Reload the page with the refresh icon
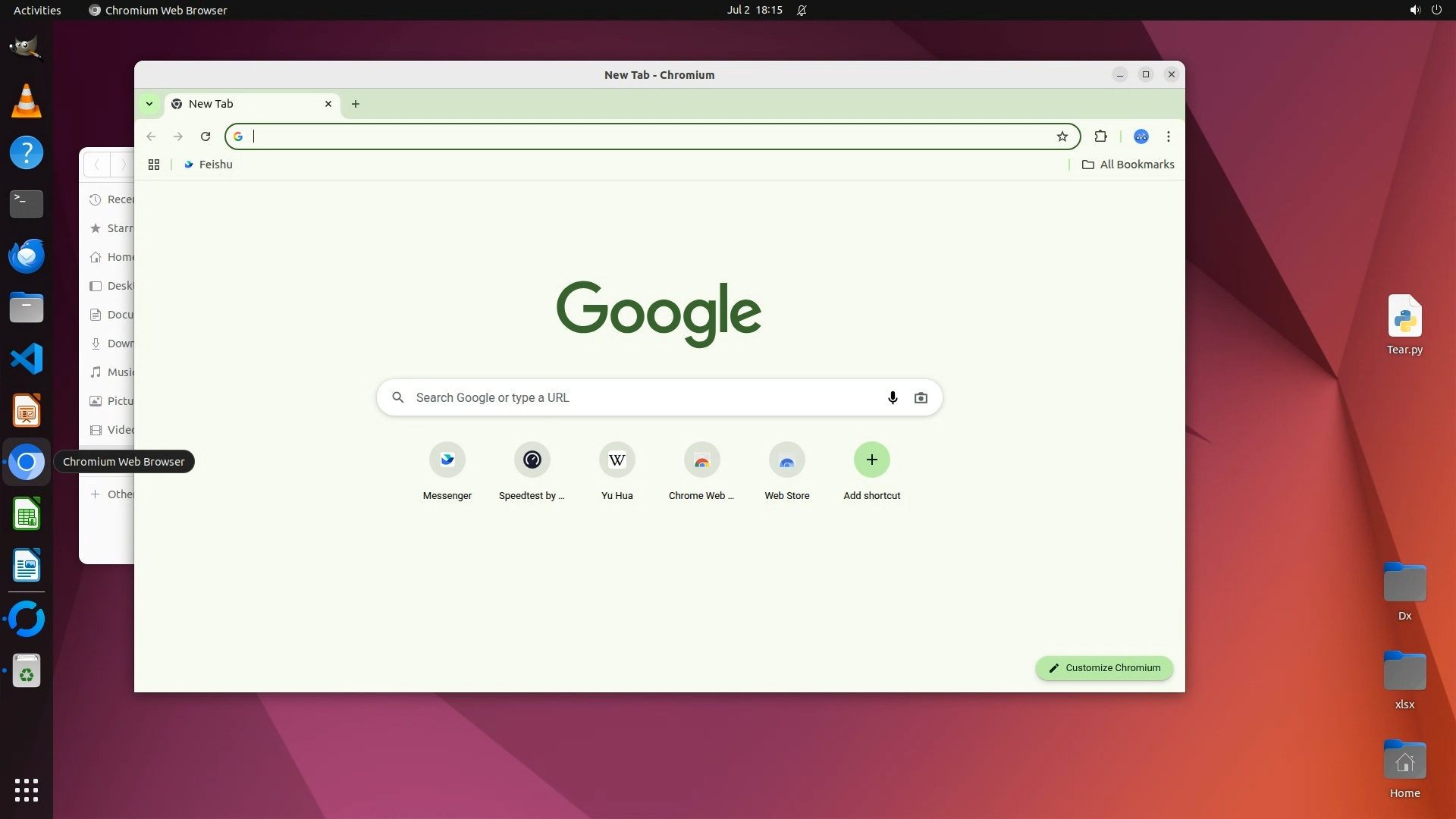The height and width of the screenshot is (819, 1456). click(205, 136)
